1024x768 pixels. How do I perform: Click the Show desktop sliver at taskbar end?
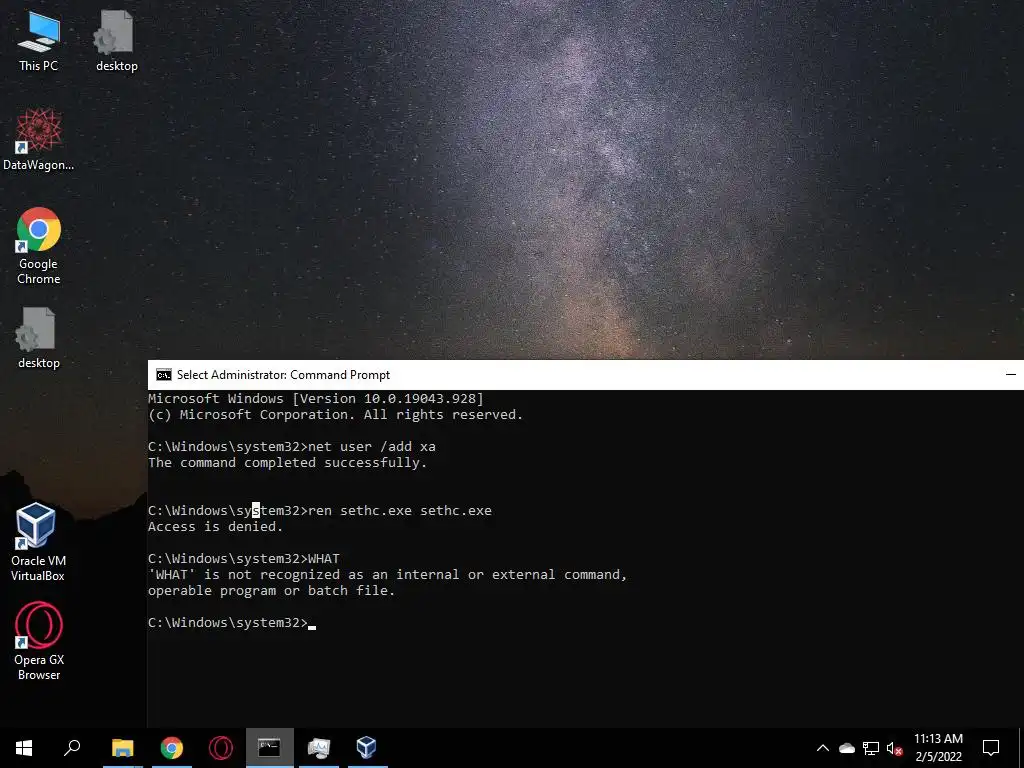(1021, 748)
